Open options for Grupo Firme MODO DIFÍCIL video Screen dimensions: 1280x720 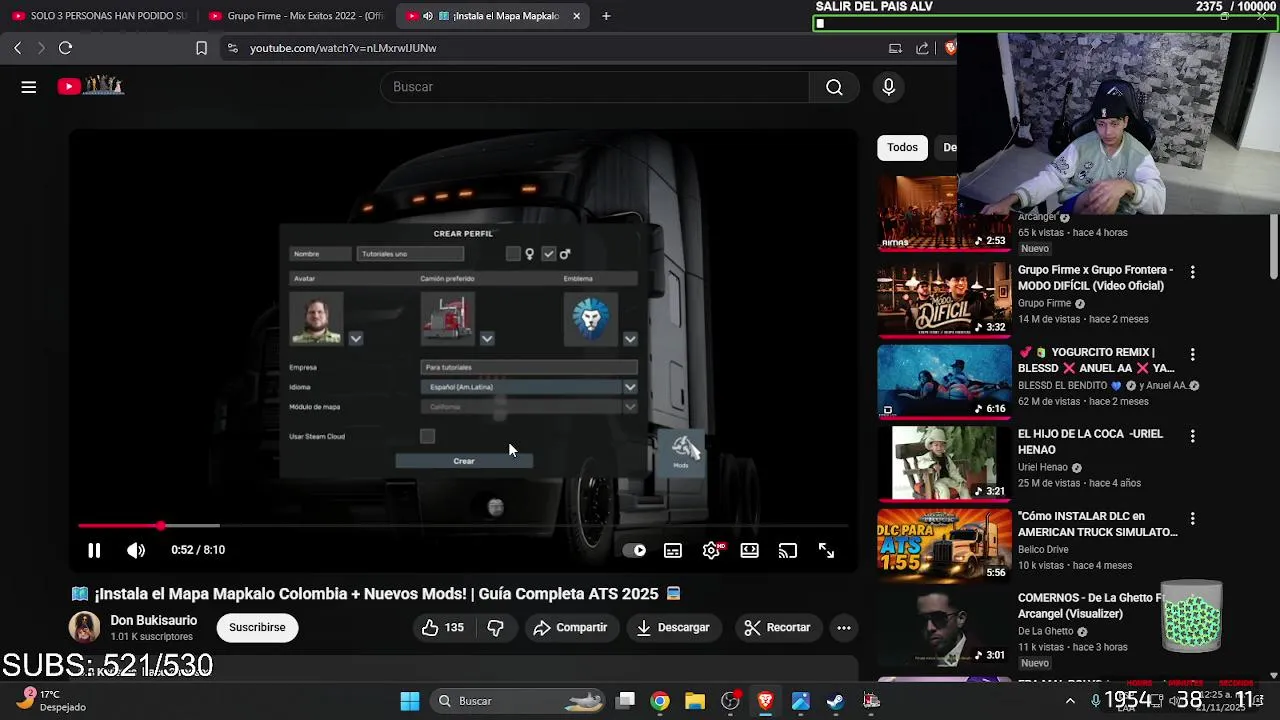pyautogui.click(x=1192, y=272)
